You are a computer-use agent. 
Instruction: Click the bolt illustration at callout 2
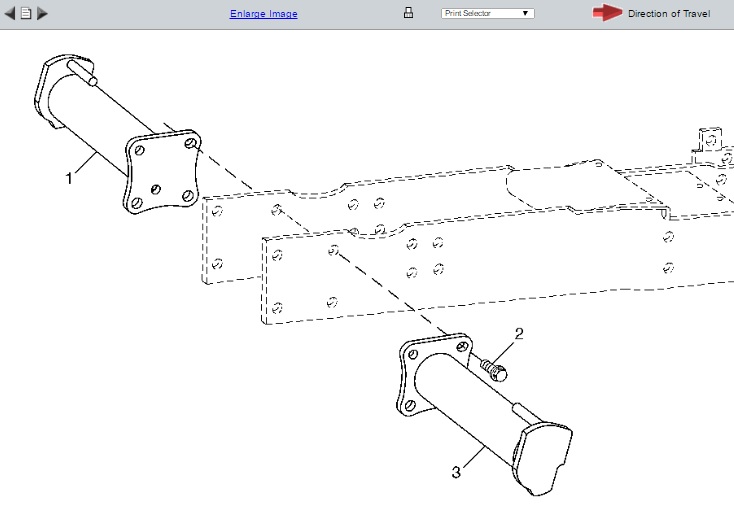(493, 370)
